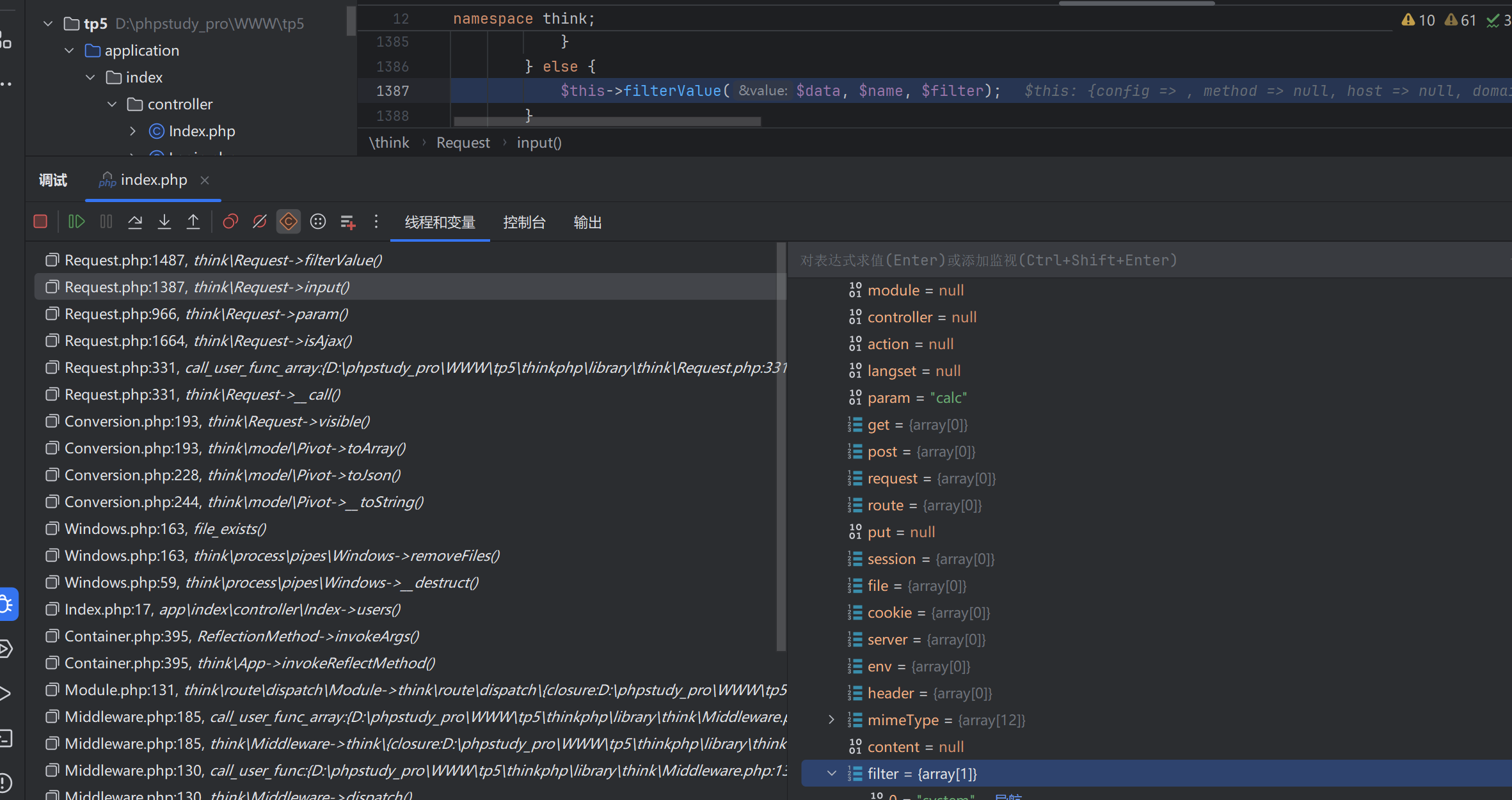Switch to the 控制台 tab
1512x800 pixels.
pos(524,223)
